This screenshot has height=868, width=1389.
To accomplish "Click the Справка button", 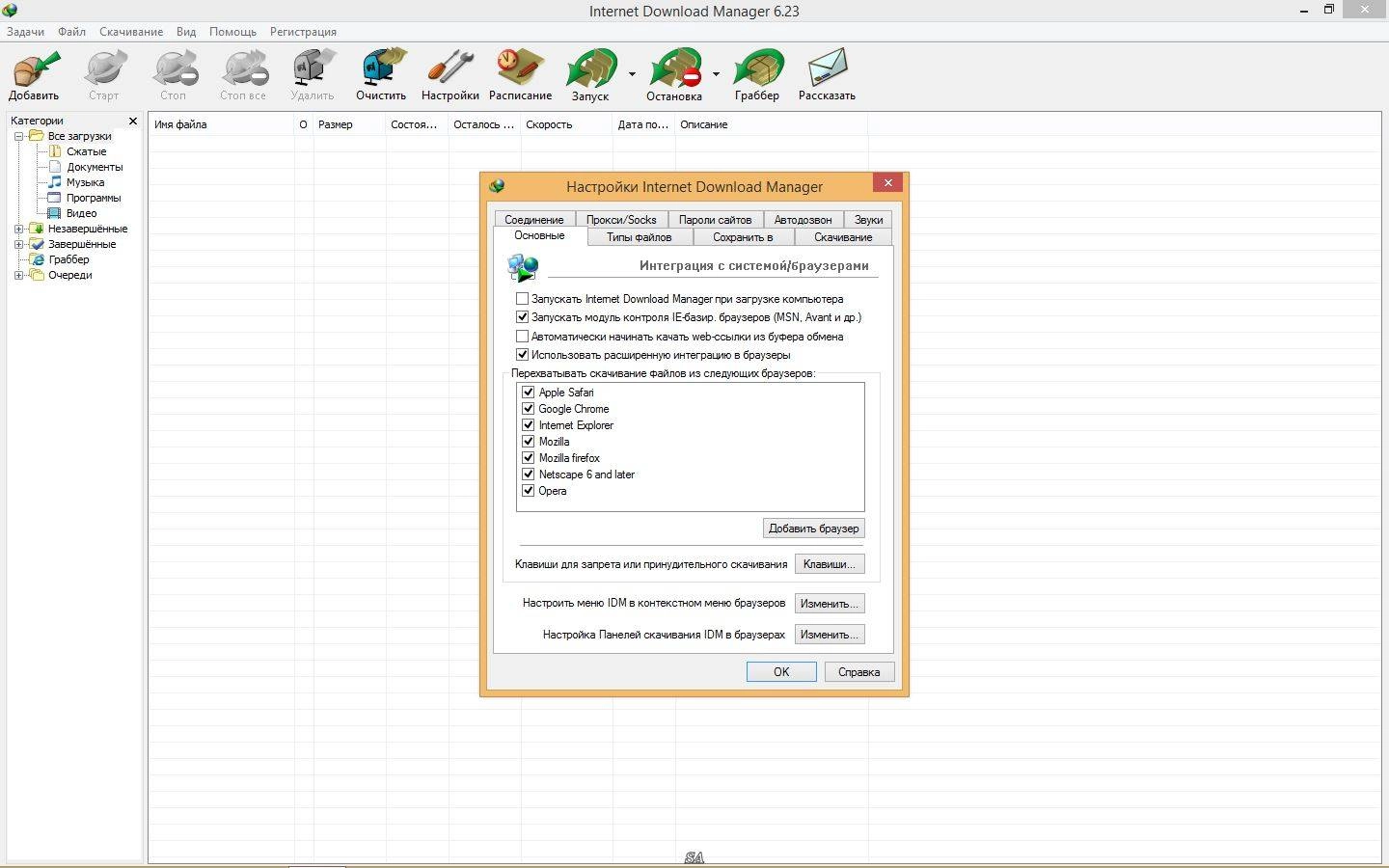I will (x=858, y=672).
